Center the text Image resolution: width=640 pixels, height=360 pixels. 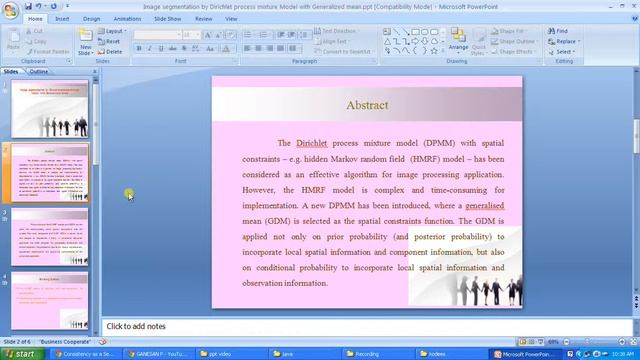tap(258, 49)
